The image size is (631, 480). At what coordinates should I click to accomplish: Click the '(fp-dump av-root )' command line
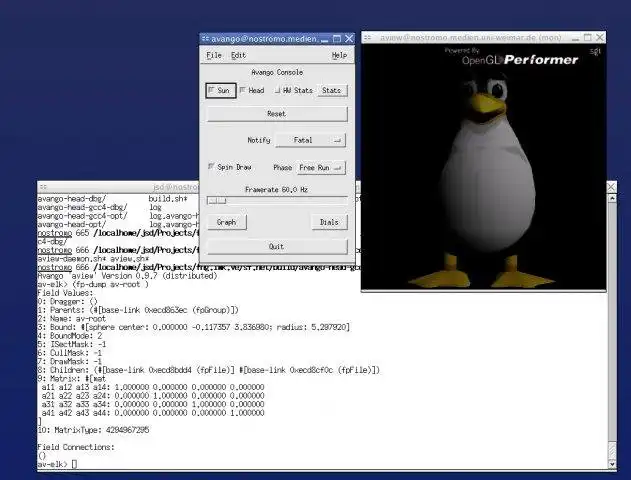110,284
